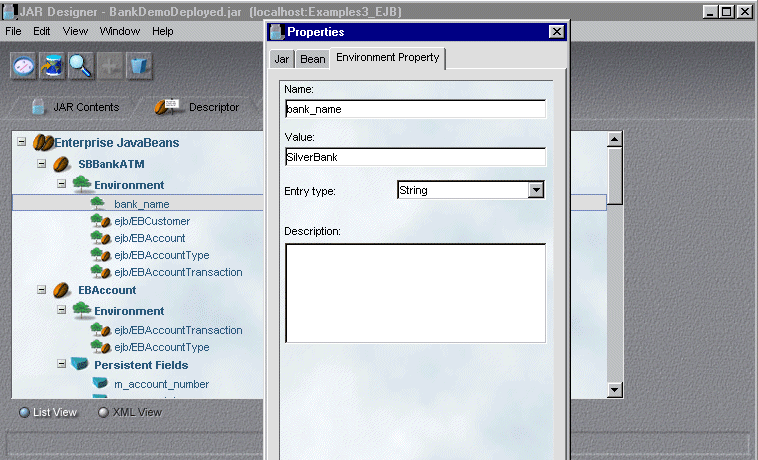The height and width of the screenshot is (460, 758).
Task: Select the SBBankATM label in tree
Action: (111, 164)
